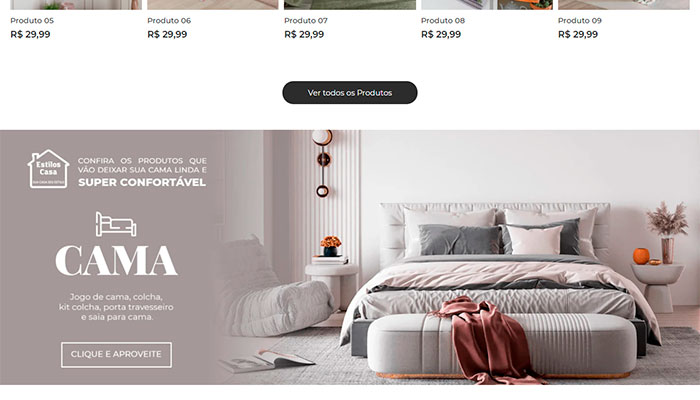Open the Produto 09 link

click(579, 21)
